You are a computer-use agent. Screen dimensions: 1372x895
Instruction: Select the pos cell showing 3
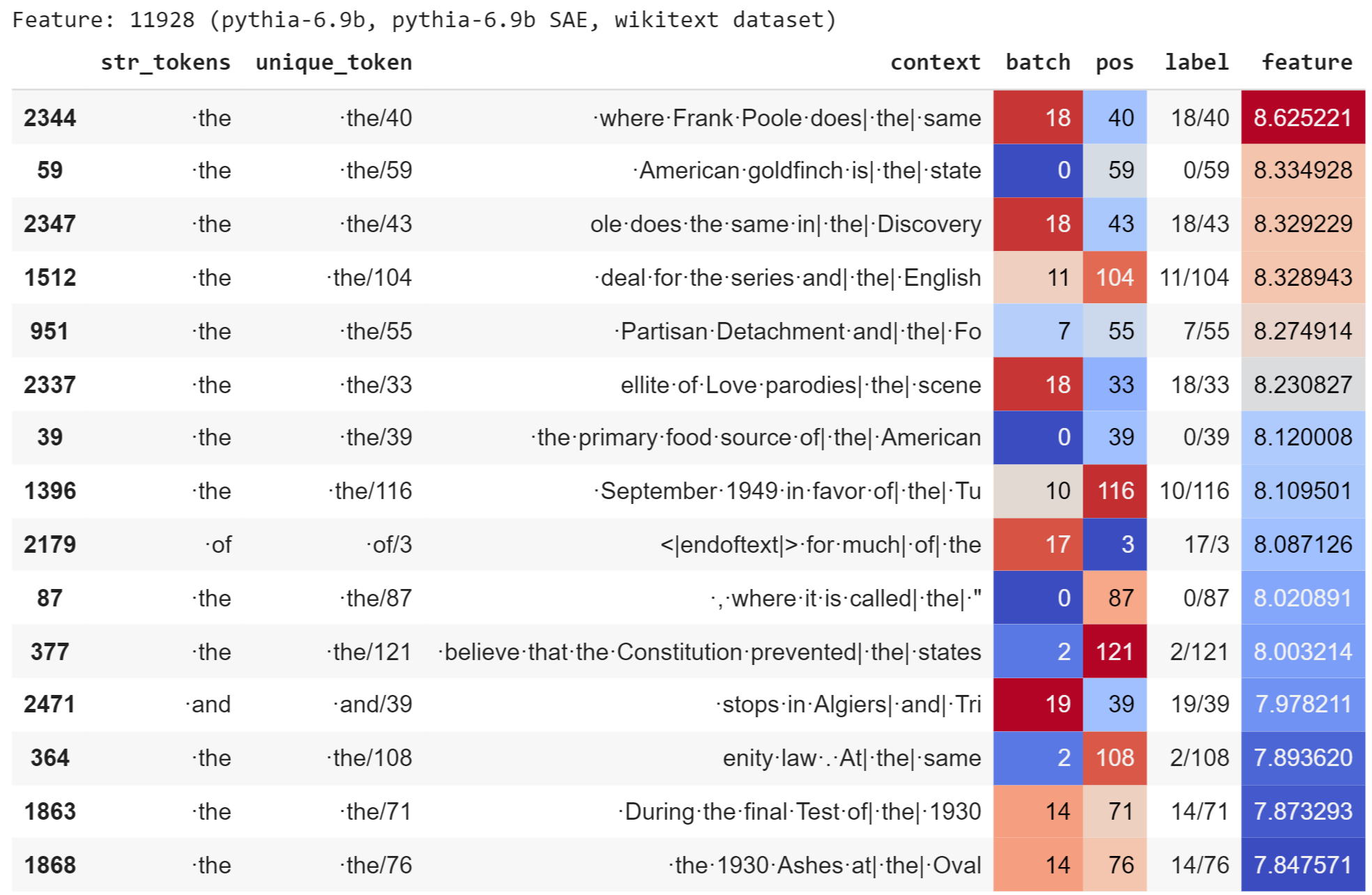1114,544
